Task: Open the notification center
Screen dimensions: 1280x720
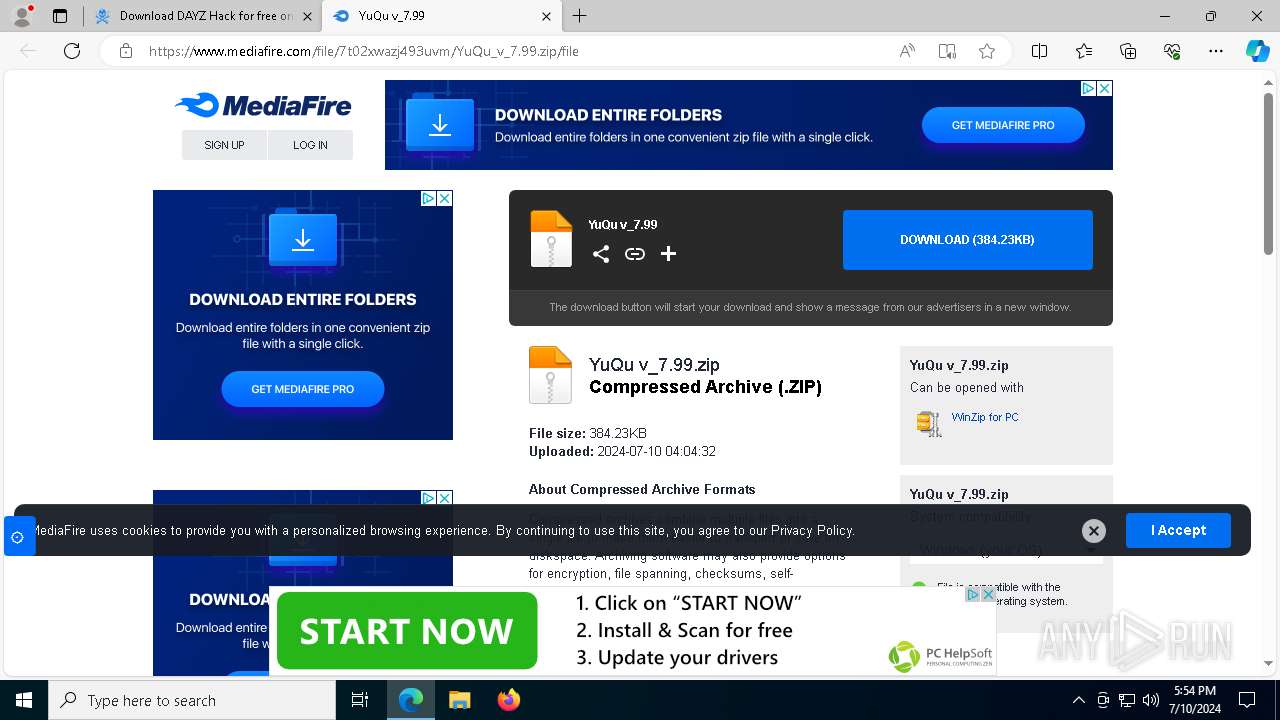Action: pyautogui.click(x=1247, y=700)
